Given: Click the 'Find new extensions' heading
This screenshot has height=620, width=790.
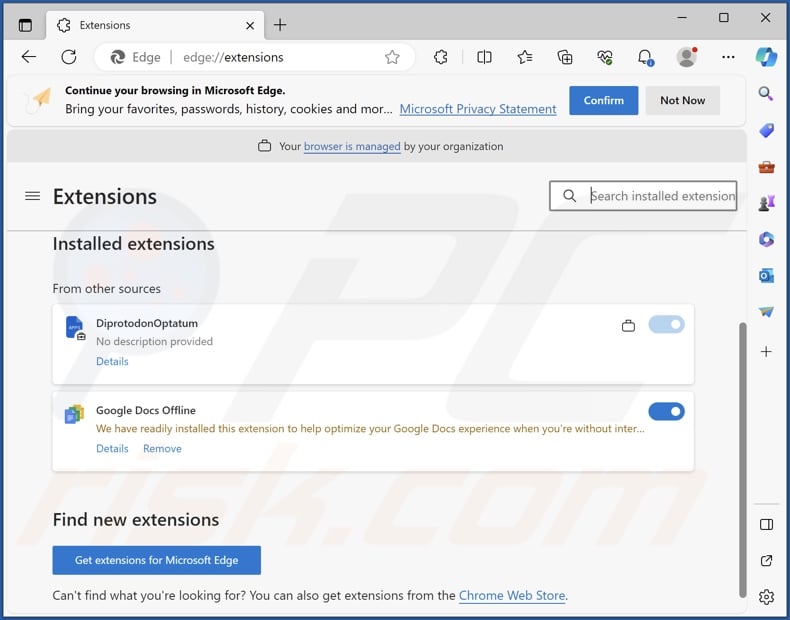Looking at the screenshot, I should 136,519.
